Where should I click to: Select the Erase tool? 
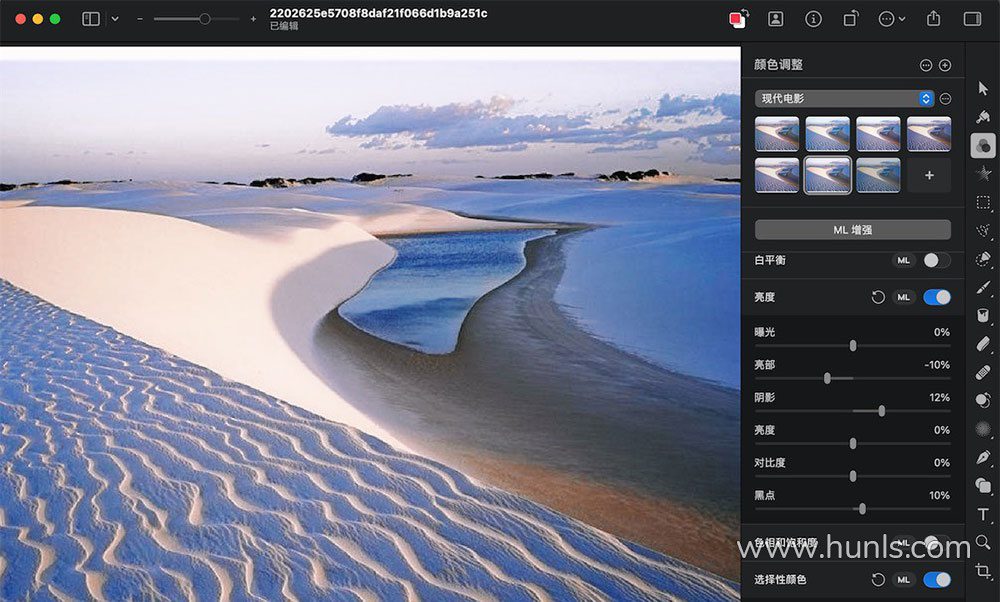pos(983,344)
